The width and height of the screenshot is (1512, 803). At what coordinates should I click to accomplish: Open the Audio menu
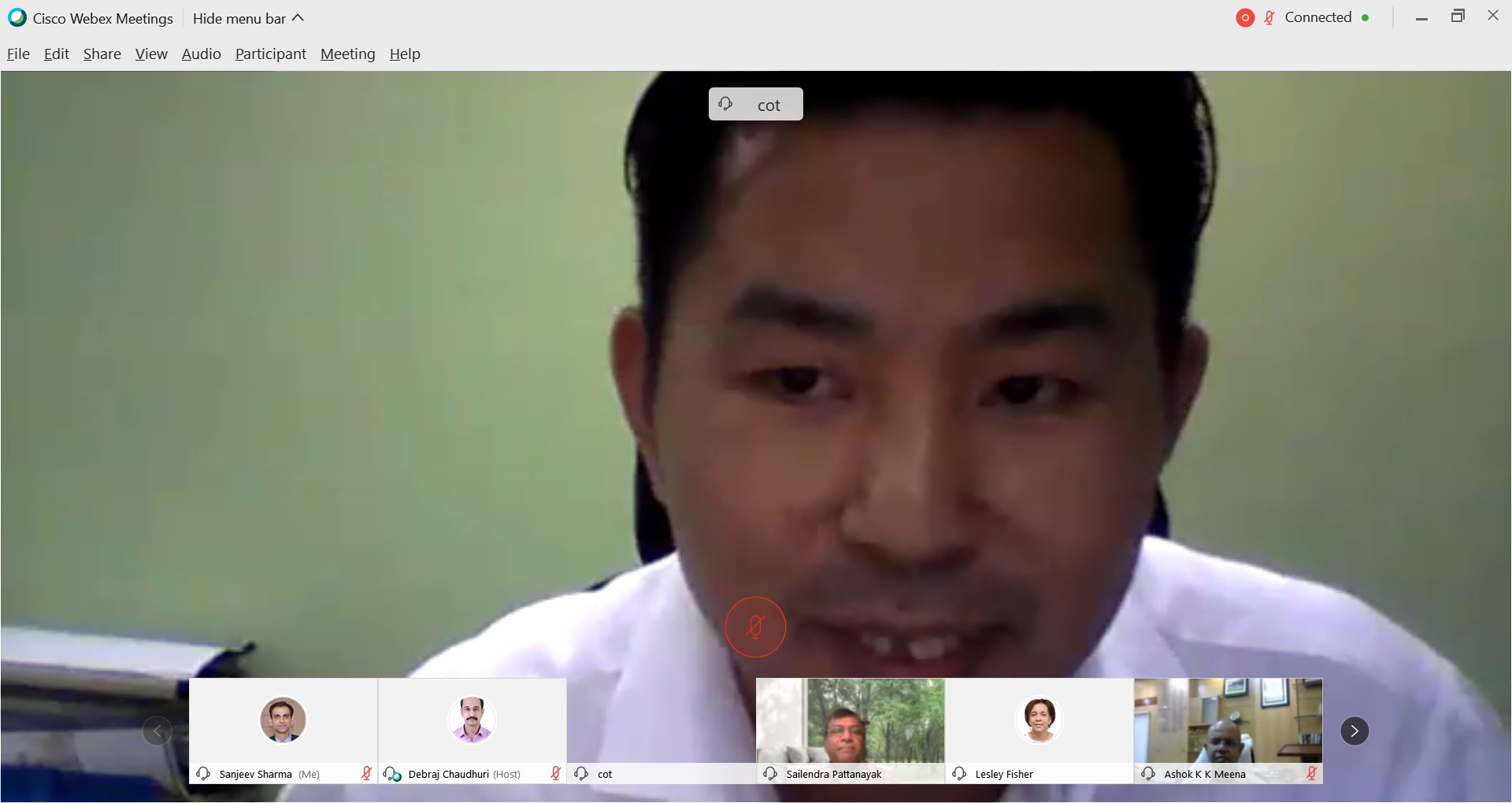coord(202,54)
